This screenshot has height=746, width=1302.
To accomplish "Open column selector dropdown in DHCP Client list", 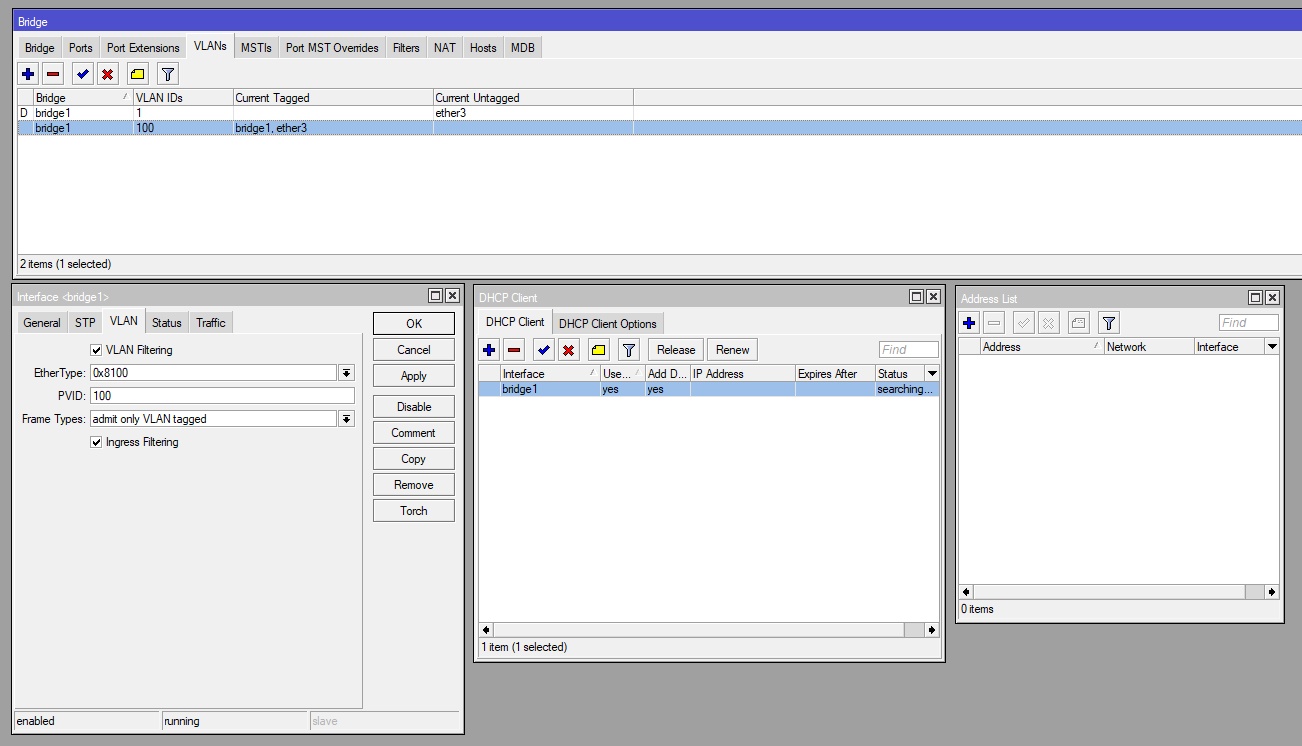I will (932, 373).
